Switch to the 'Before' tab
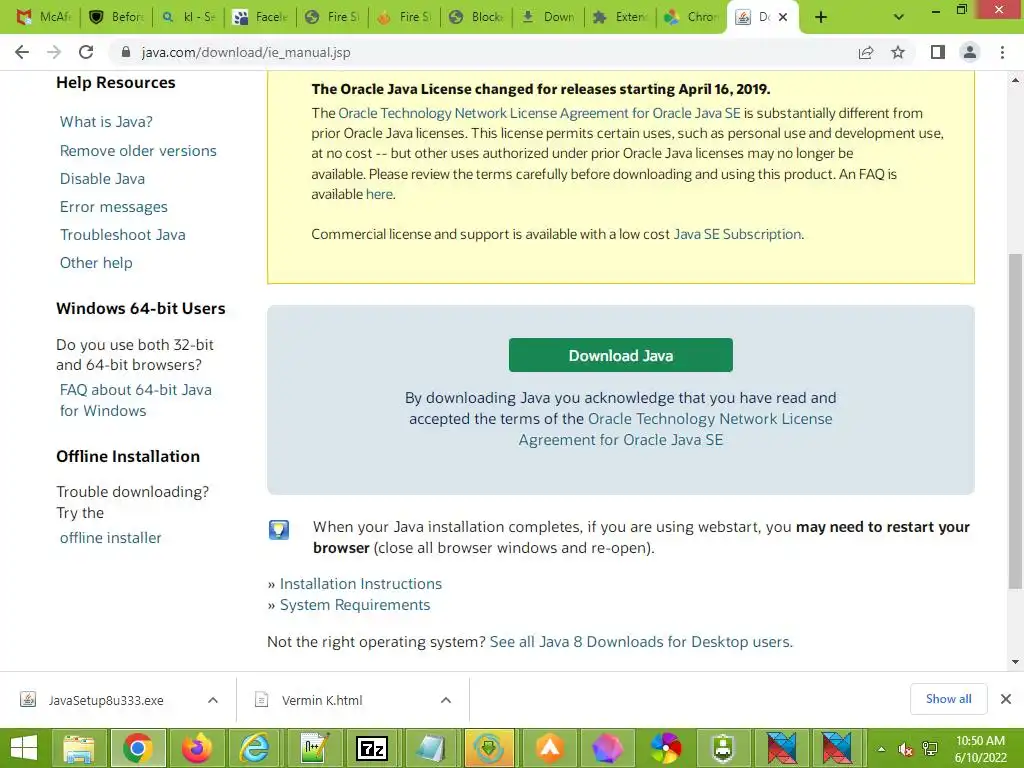Viewport: 1024px width, 768px height. pyautogui.click(x=116, y=17)
